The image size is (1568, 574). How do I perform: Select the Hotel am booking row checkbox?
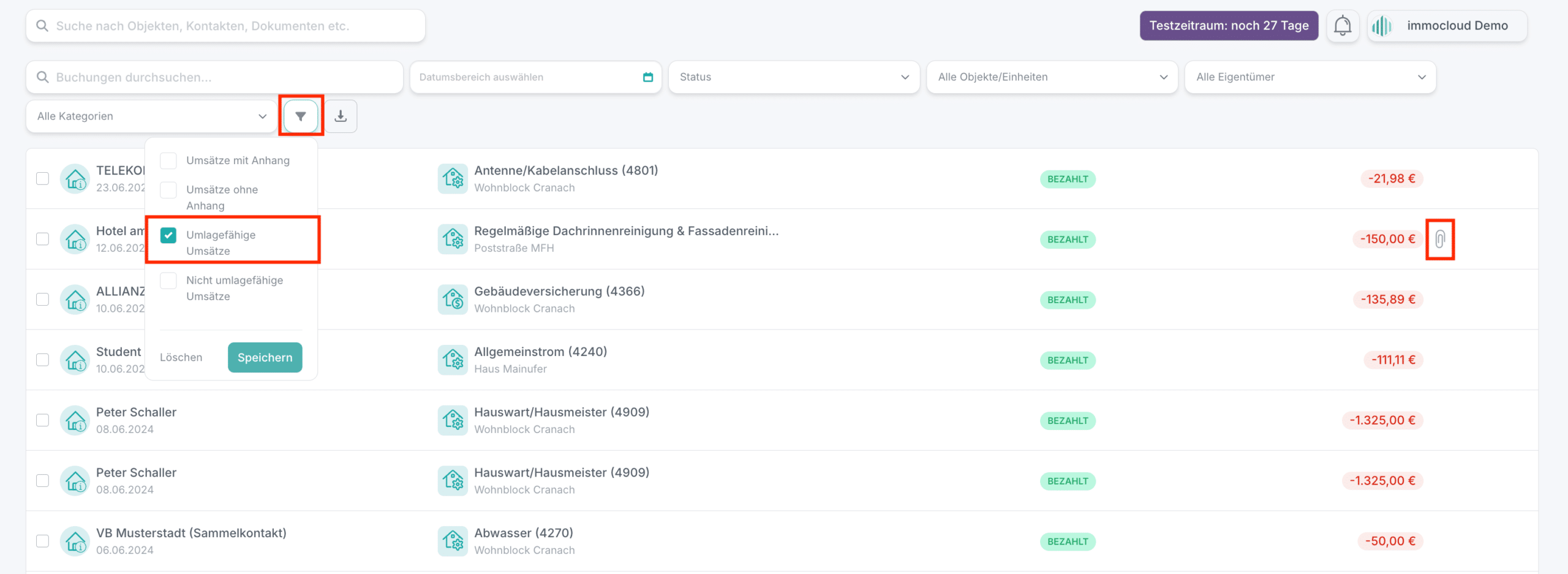click(x=42, y=239)
